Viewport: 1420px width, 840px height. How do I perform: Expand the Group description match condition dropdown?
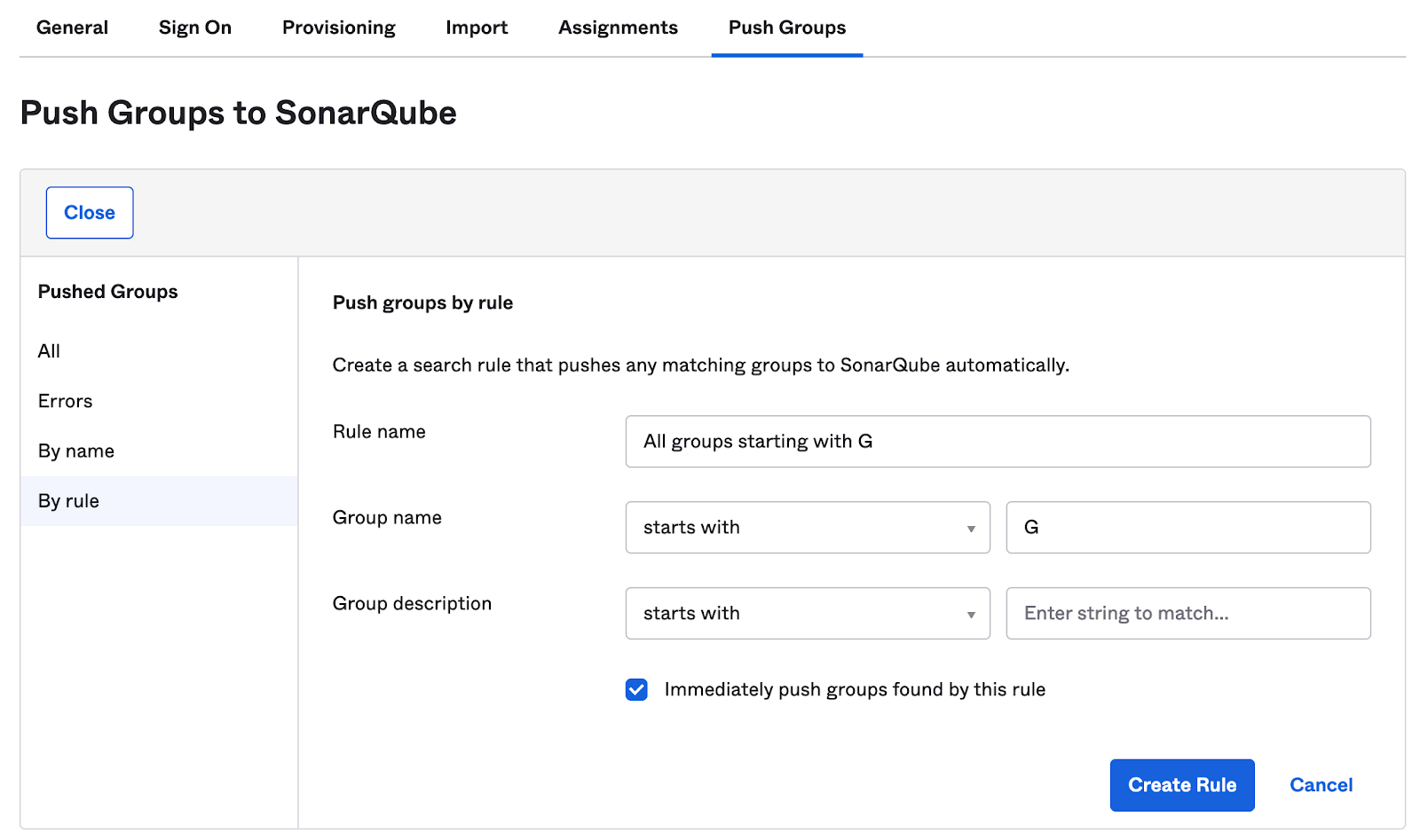807,613
